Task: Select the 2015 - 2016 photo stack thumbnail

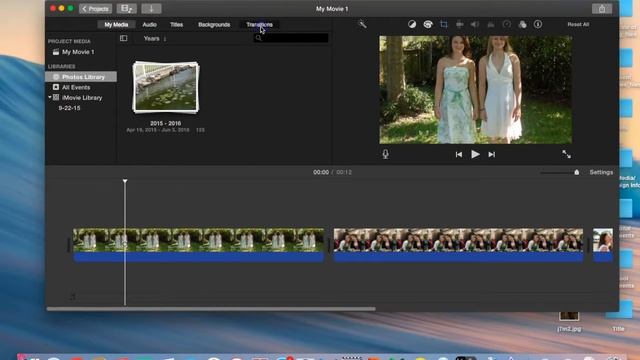Action: click(x=166, y=87)
